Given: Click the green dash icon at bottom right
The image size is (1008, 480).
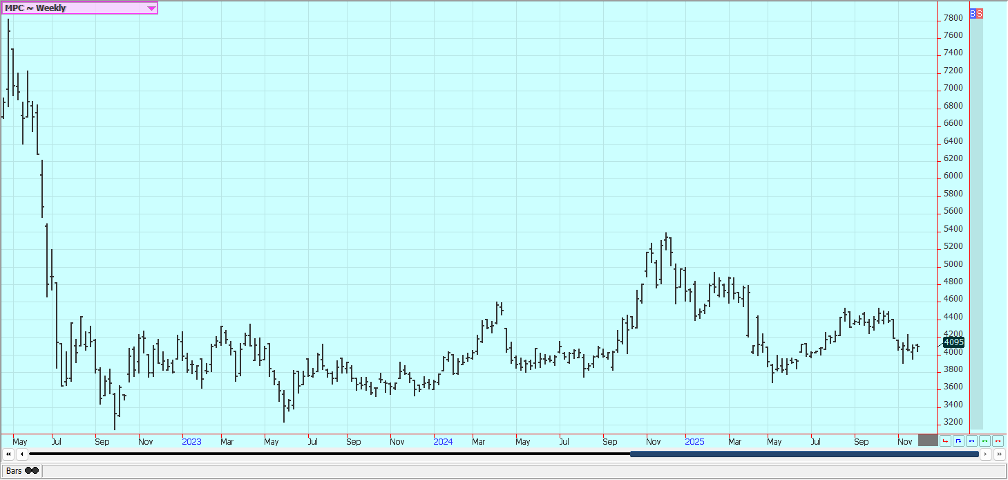Looking at the screenshot, I should pos(984,440).
